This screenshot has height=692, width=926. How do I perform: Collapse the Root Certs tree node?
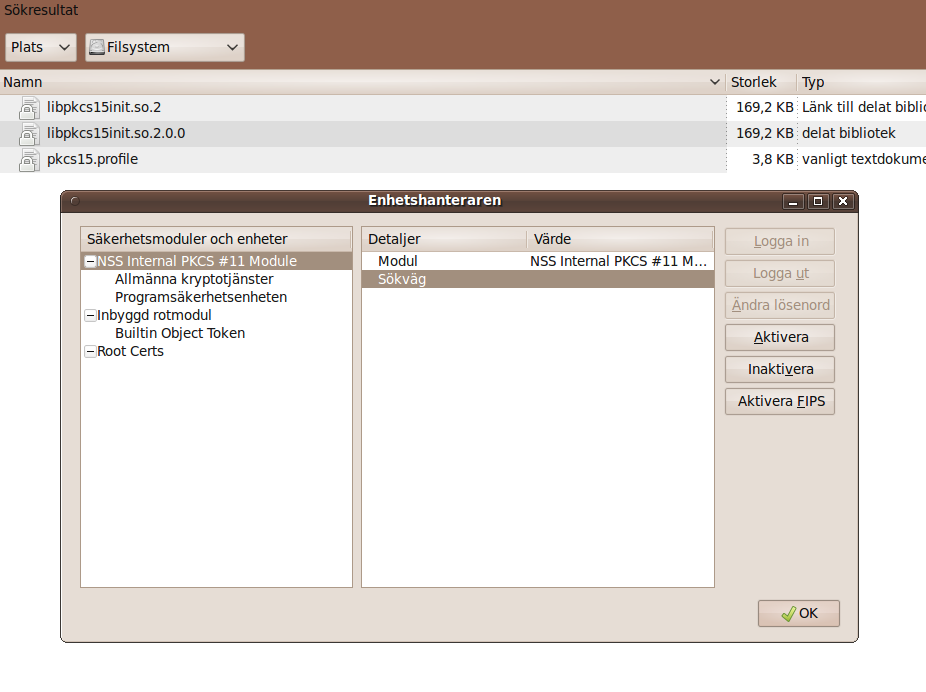click(90, 351)
